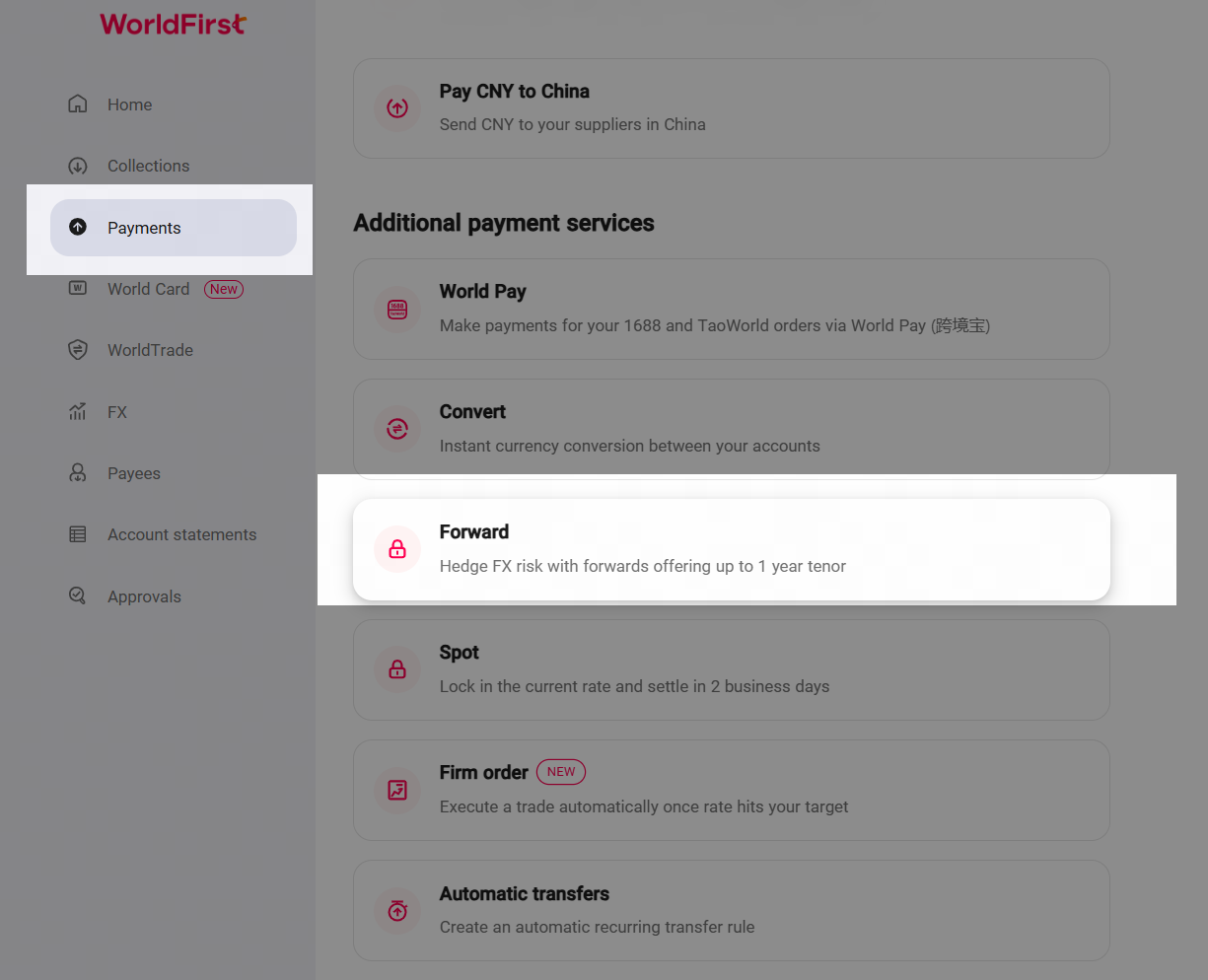This screenshot has width=1208, height=980.
Task: Select the Pay CNY to China card
Action: 731,108
